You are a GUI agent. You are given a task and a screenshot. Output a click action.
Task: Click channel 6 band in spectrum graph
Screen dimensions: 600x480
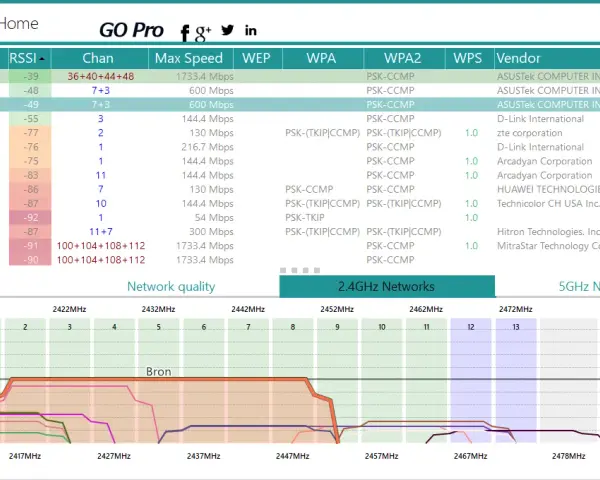(204, 380)
